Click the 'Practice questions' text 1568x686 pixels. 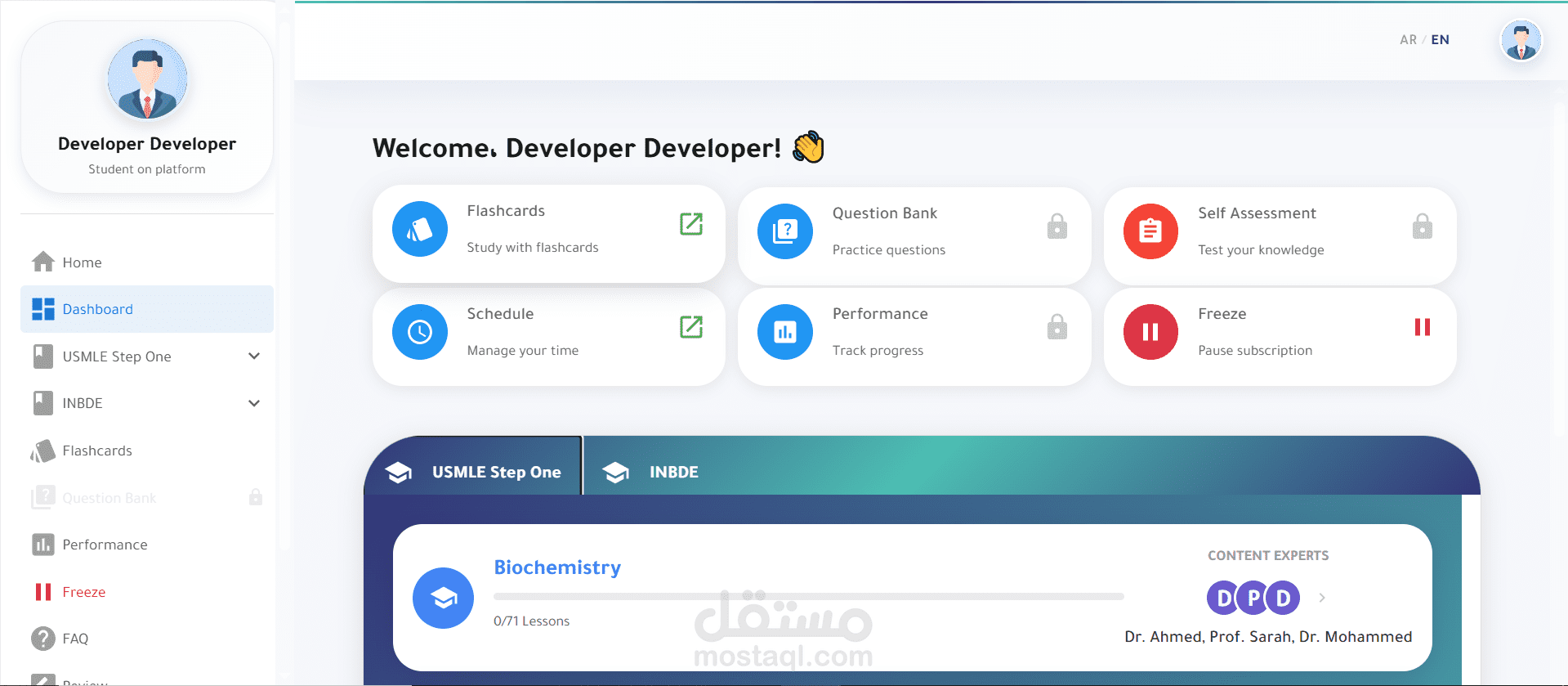pyautogui.click(x=889, y=250)
